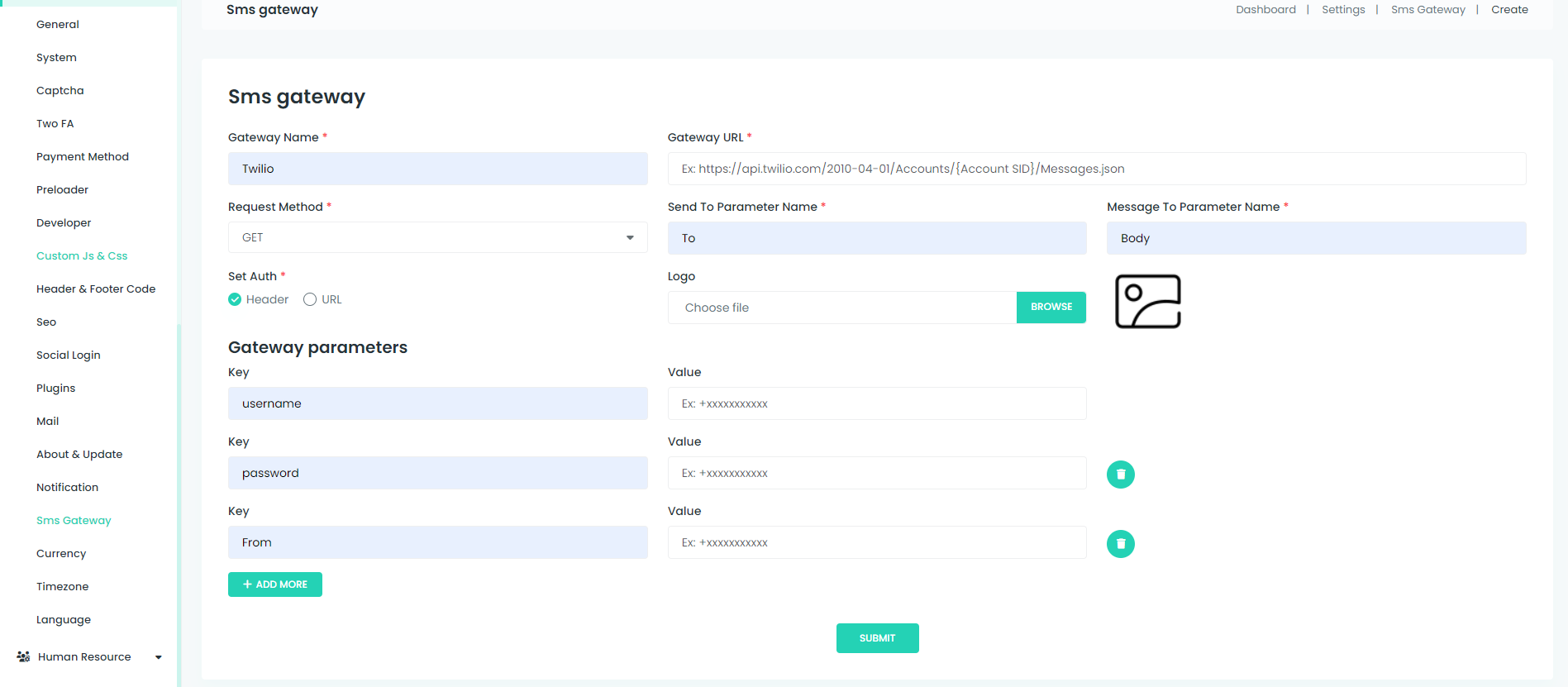The image size is (1568, 687).
Task: Focus the Gateway Name field
Action: coord(437,169)
